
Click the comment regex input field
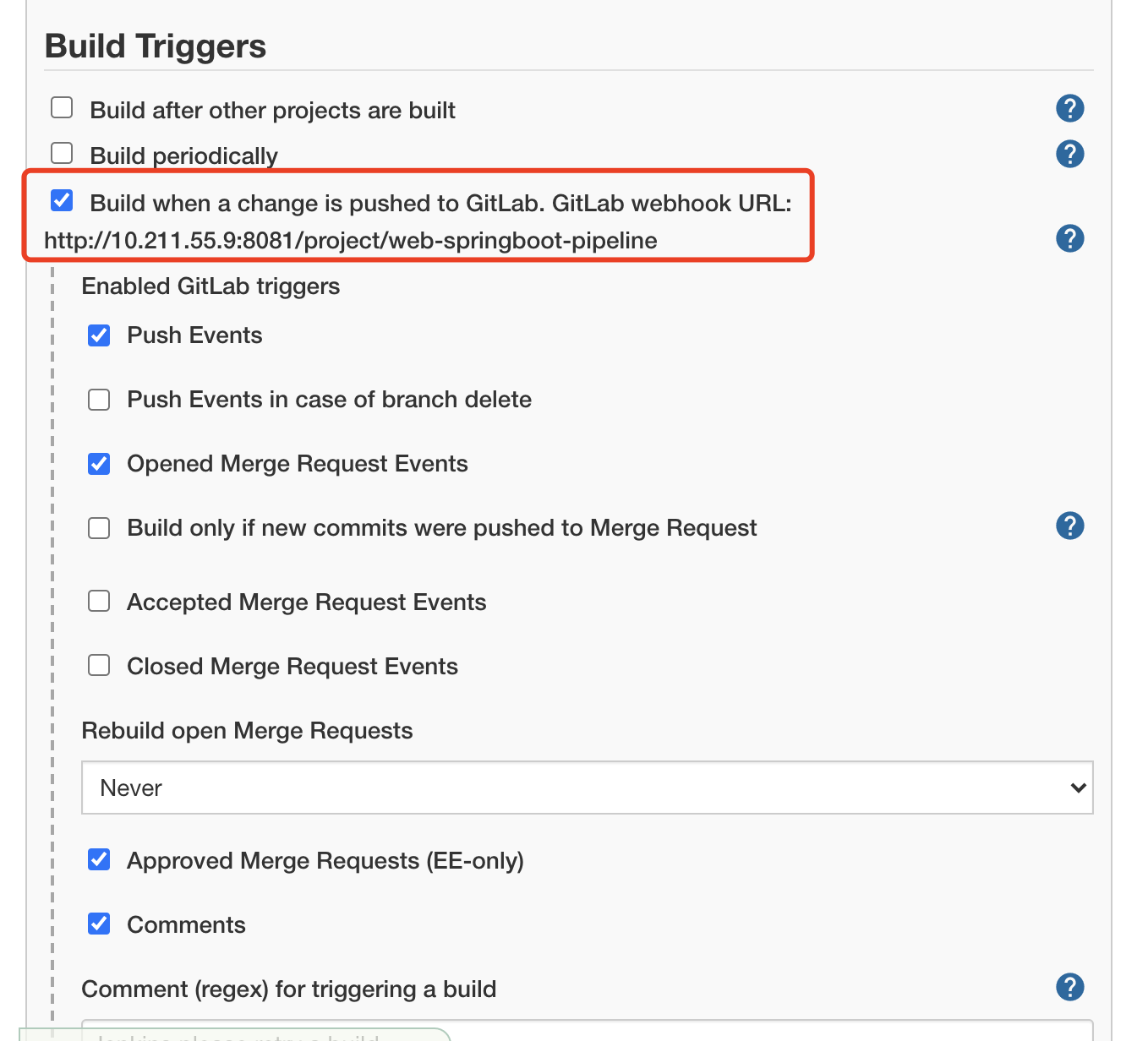point(587,1031)
